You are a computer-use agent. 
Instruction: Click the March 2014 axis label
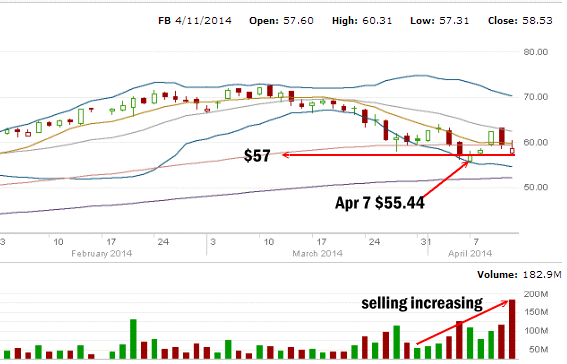317,253
